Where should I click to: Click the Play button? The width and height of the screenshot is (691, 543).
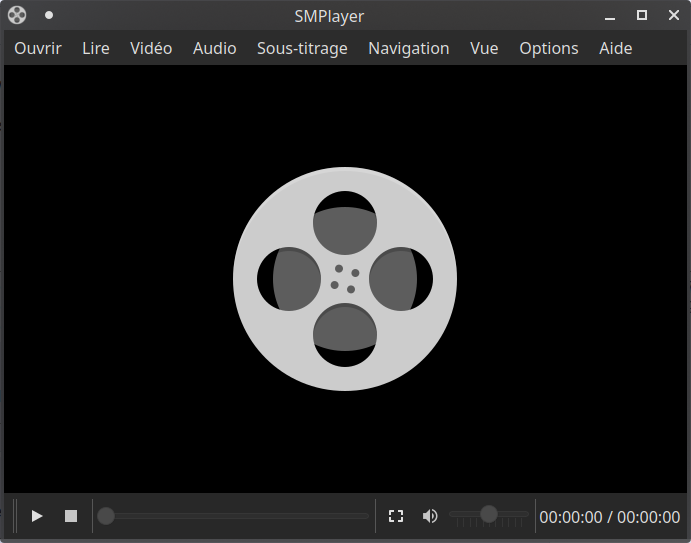(37, 516)
